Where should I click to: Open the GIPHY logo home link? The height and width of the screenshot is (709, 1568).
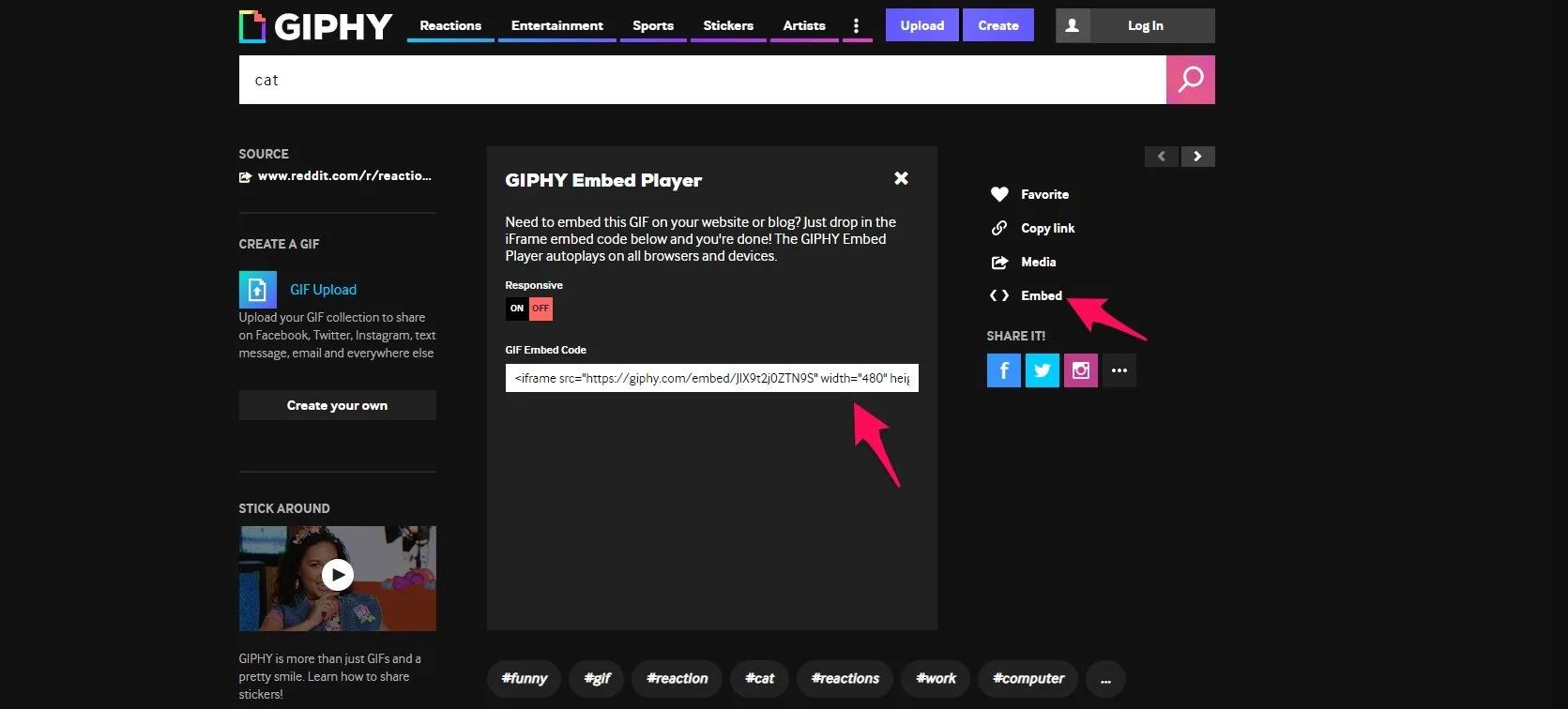point(315,26)
